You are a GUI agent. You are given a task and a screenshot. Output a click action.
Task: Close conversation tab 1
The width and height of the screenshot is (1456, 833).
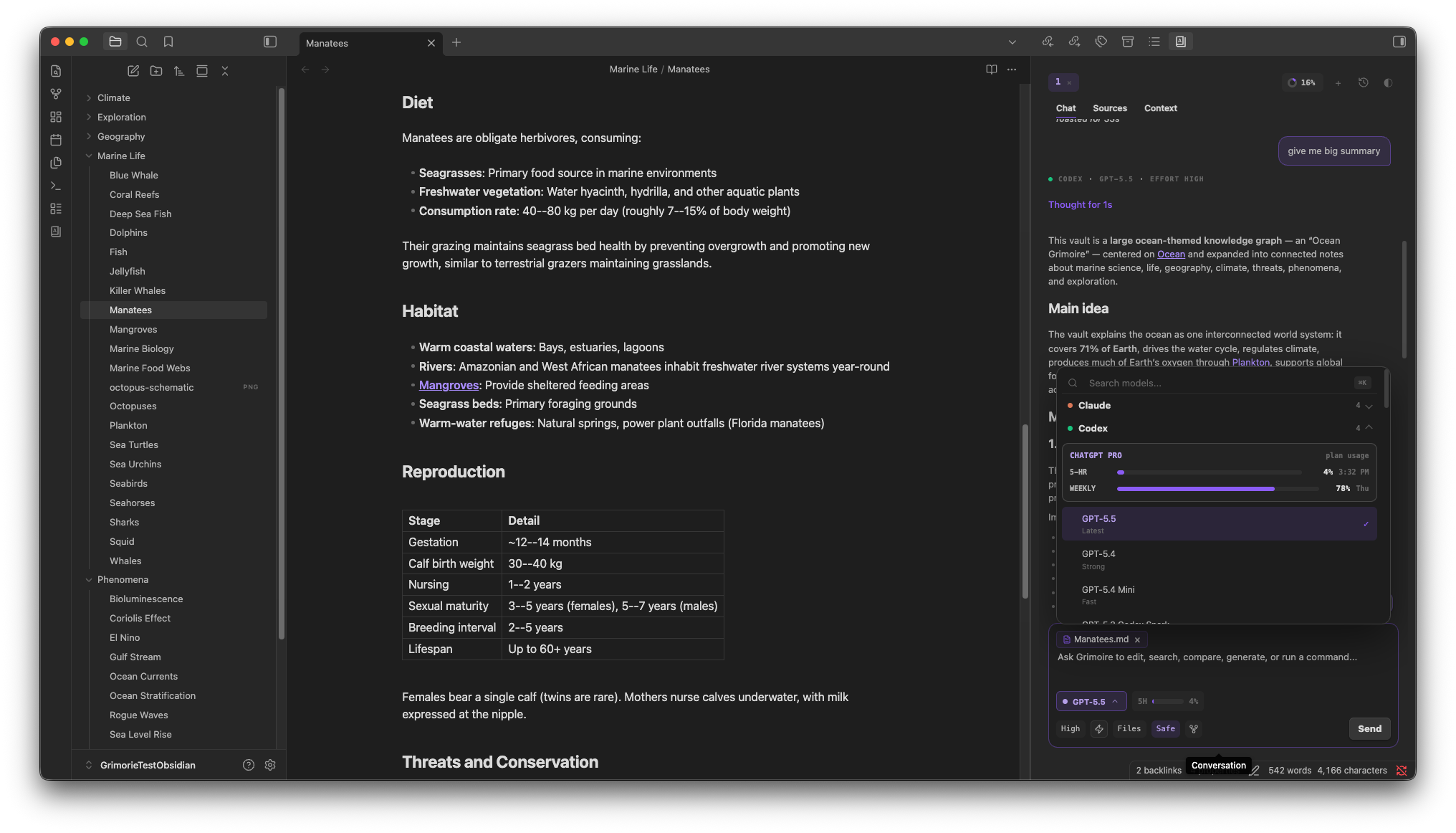tap(1069, 82)
